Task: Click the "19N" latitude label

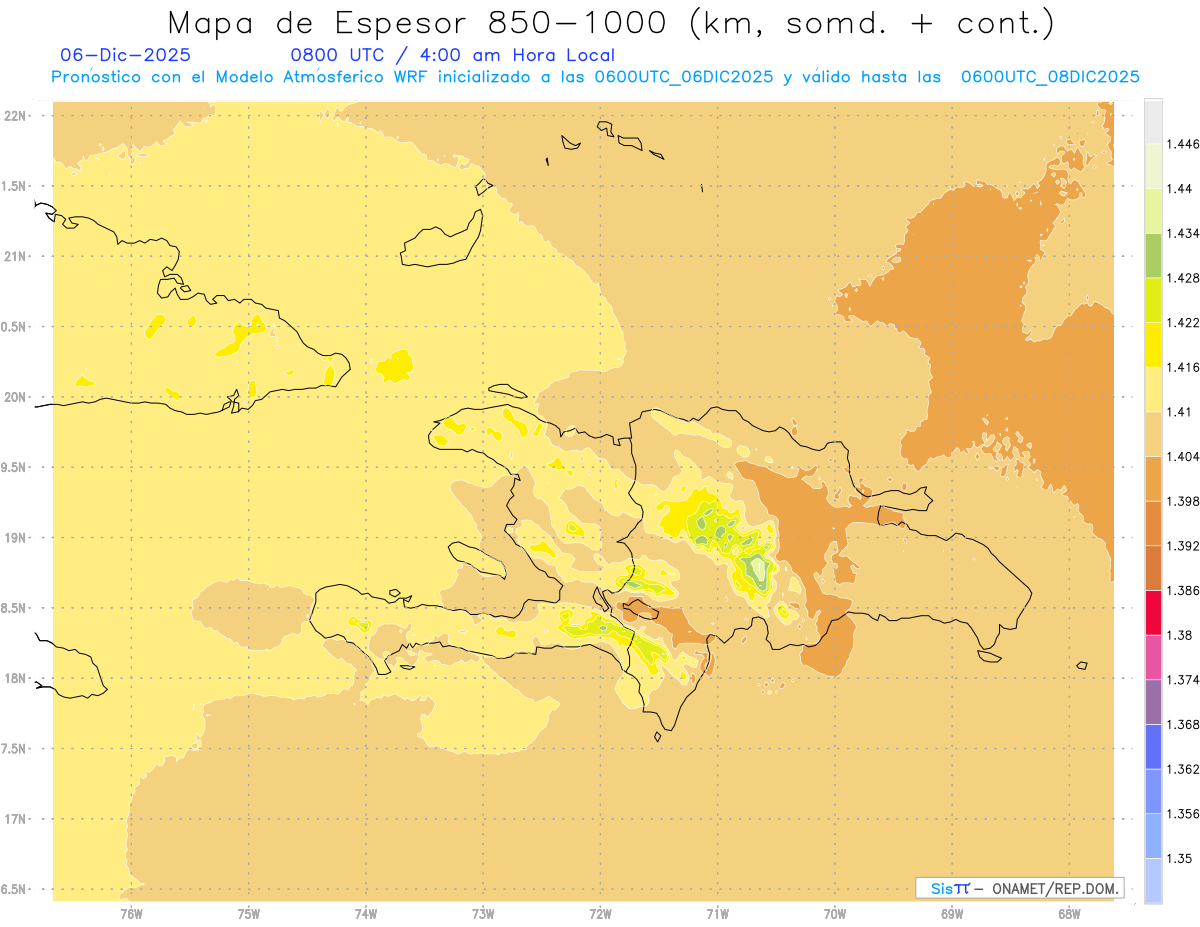Action: tap(16, 538)
